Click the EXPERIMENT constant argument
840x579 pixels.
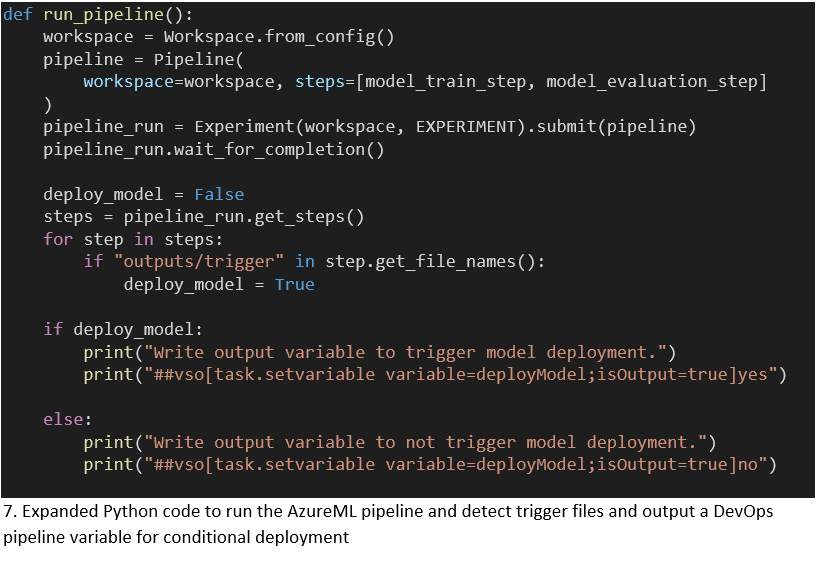click(465, 126)
